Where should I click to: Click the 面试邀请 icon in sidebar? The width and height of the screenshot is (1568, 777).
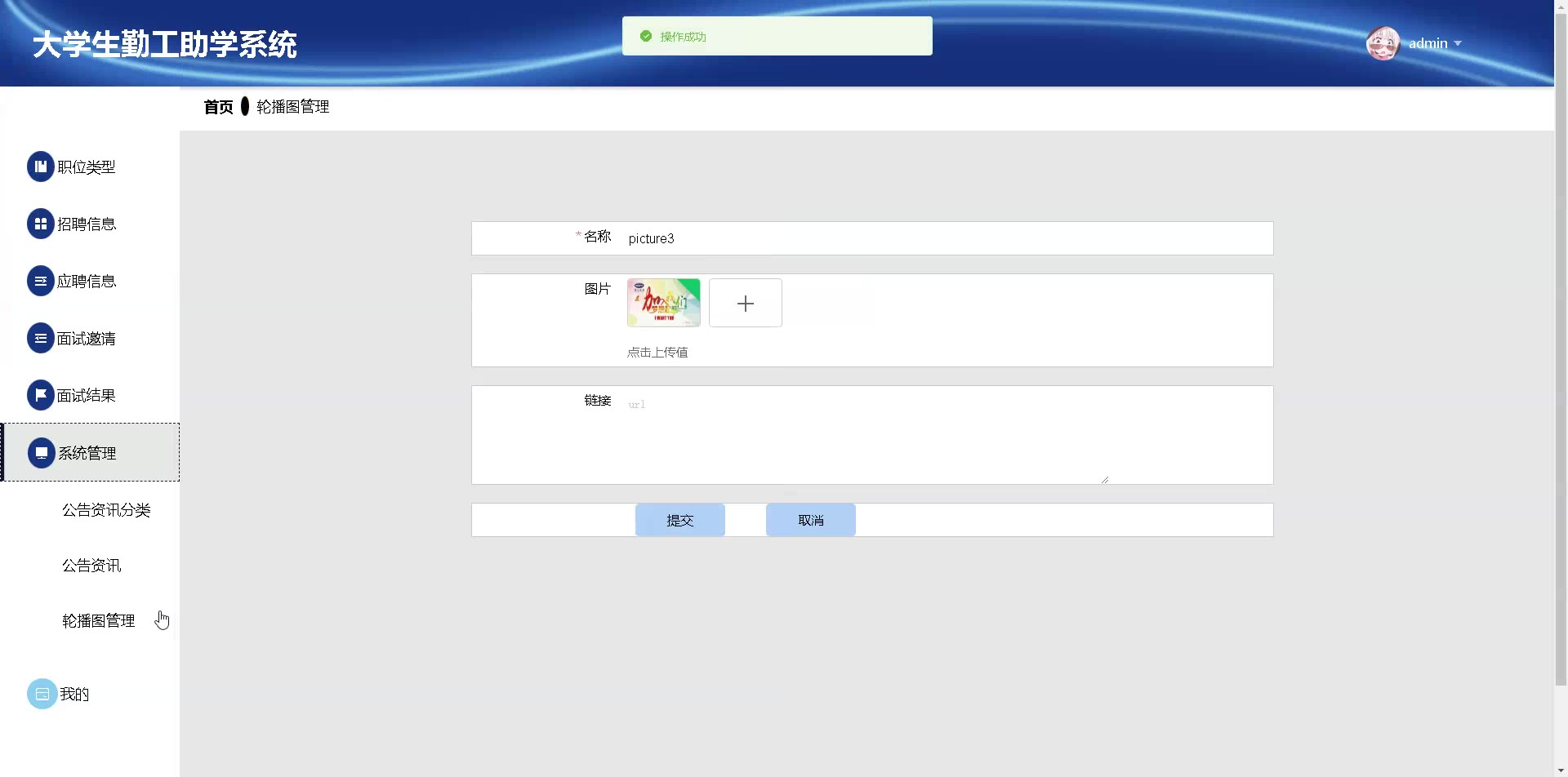coord(41,338)
